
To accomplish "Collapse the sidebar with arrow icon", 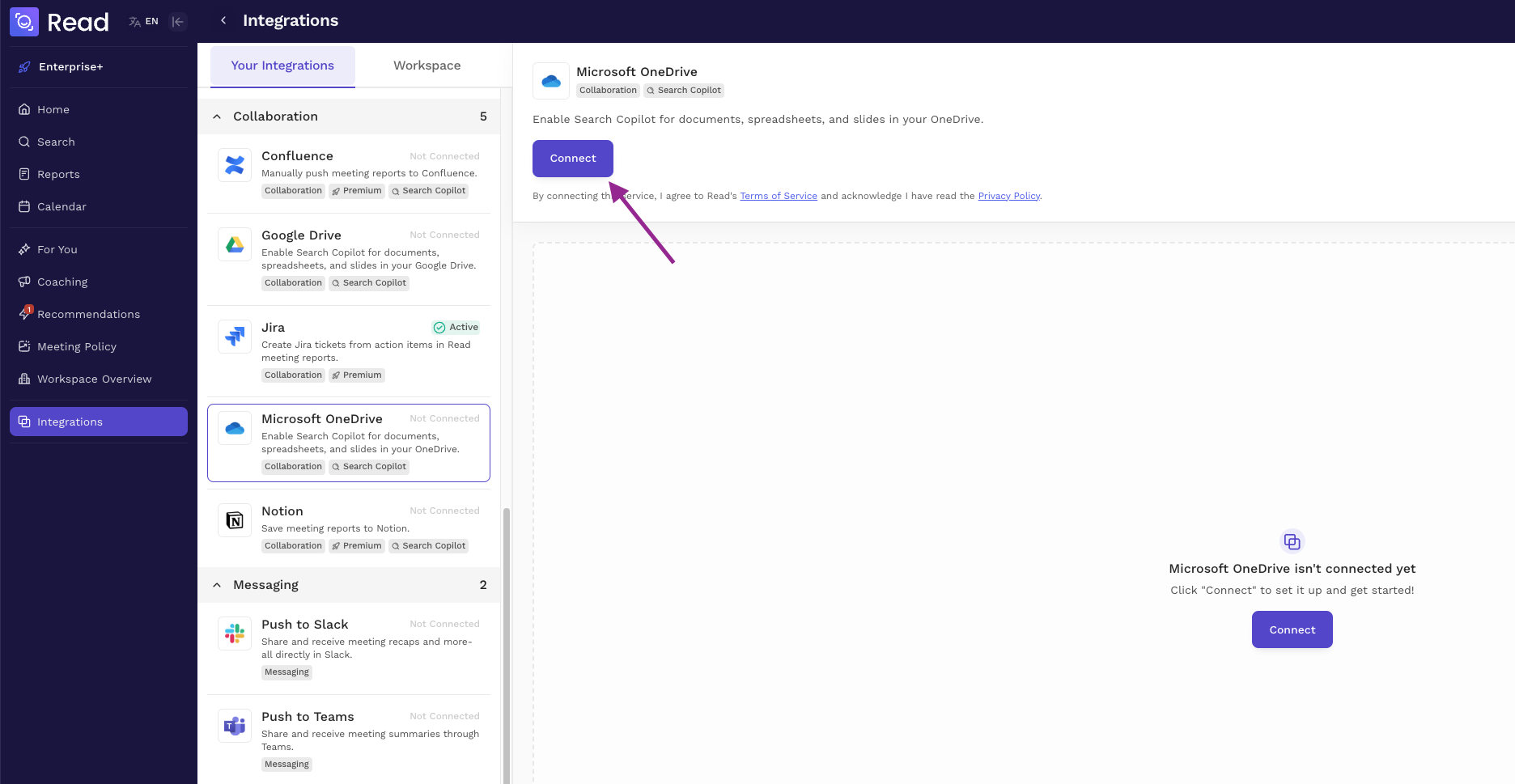I will click(178, 22).
